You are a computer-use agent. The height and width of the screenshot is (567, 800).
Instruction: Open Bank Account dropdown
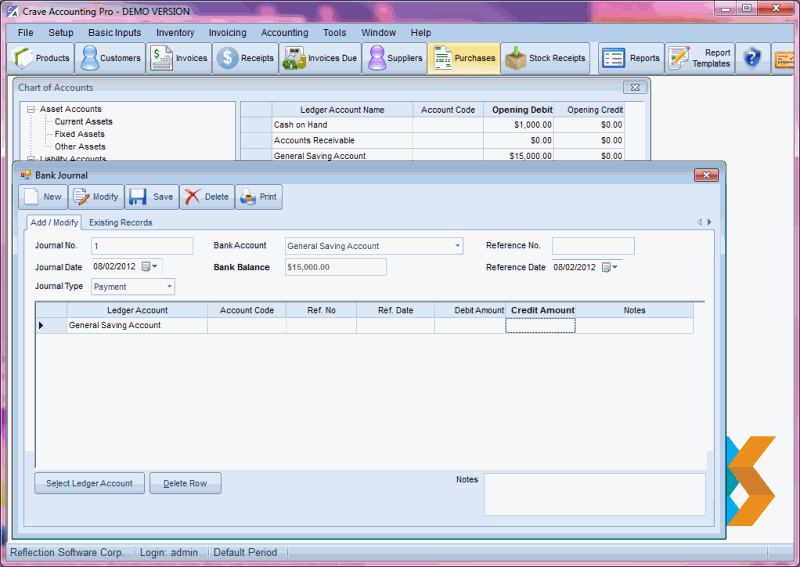[x=457, y=246]
